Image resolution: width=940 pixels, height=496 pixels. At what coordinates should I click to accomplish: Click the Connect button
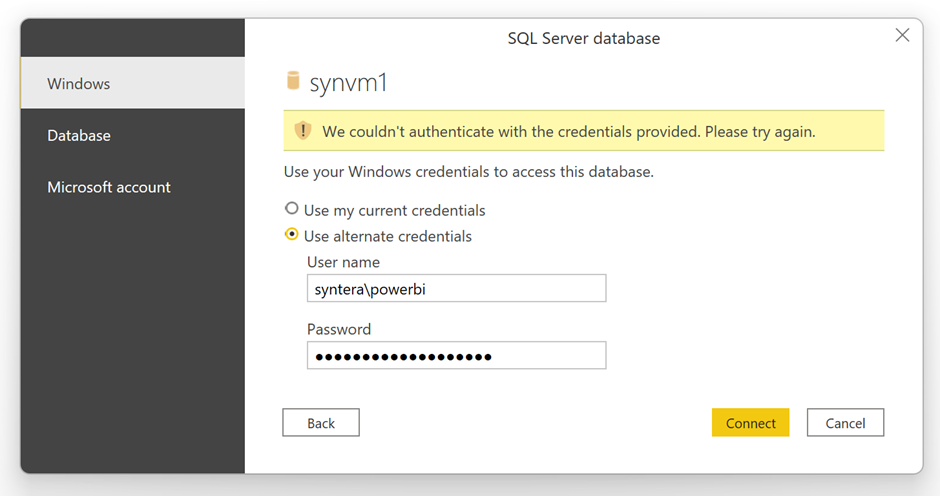(750, 423)
